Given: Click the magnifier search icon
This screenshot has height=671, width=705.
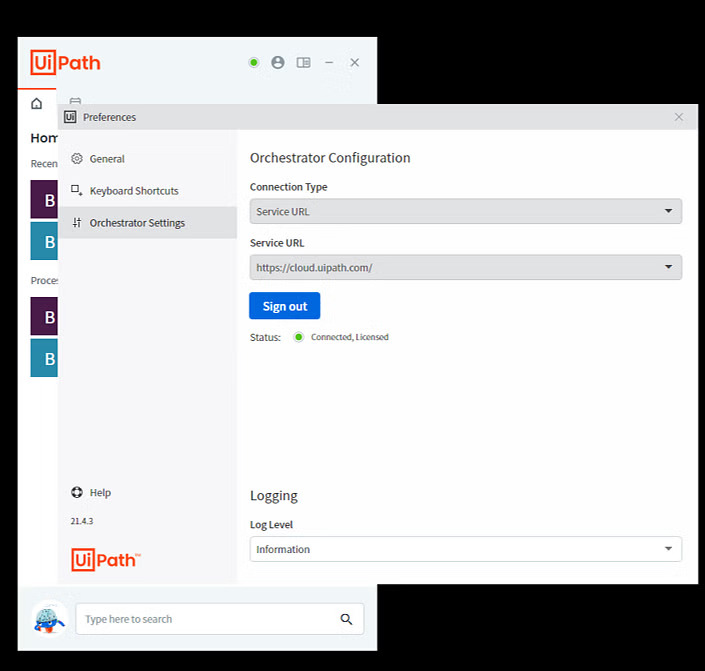Looking at the screenshot, I should pos(346,619).
